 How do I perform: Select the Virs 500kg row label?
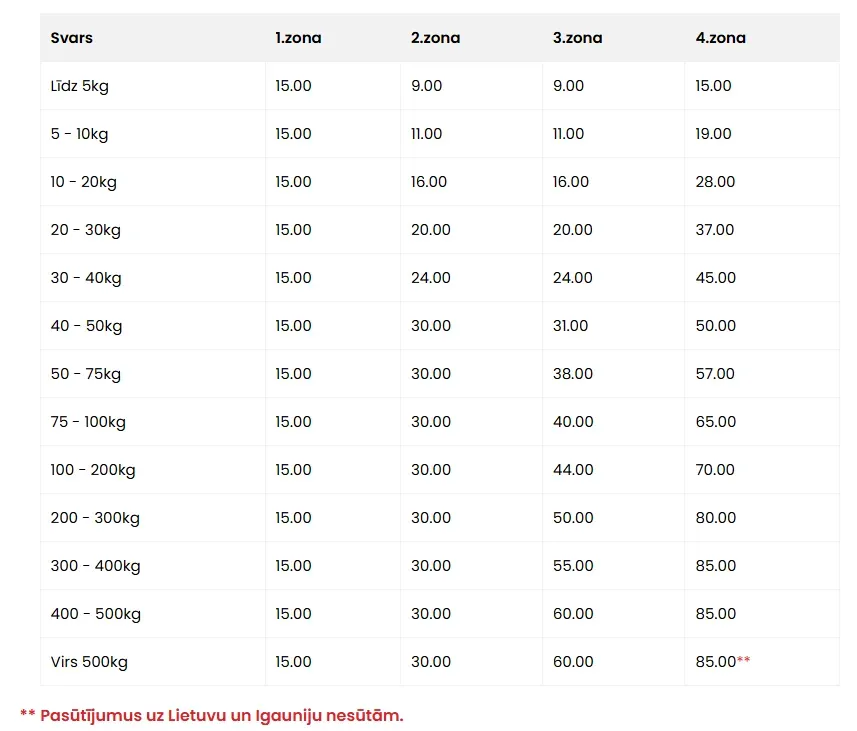[89, 662]
